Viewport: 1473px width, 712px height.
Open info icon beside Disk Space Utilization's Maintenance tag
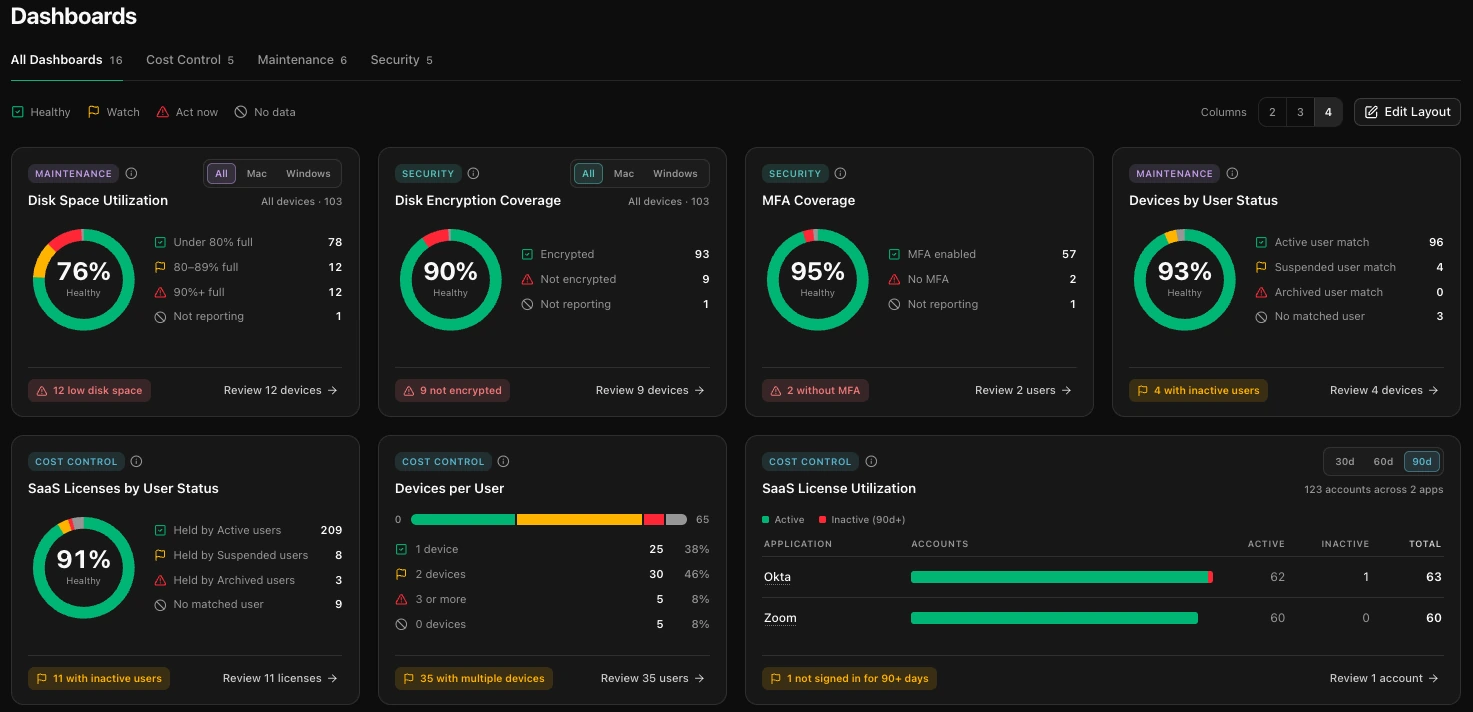tap(131, 174)
